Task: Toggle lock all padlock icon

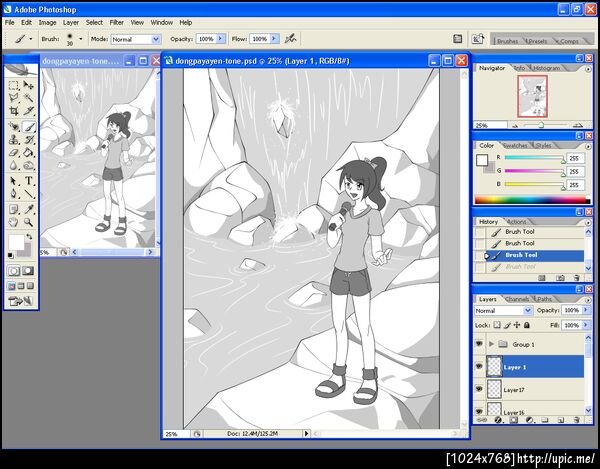Action: (x=527, y=325)
